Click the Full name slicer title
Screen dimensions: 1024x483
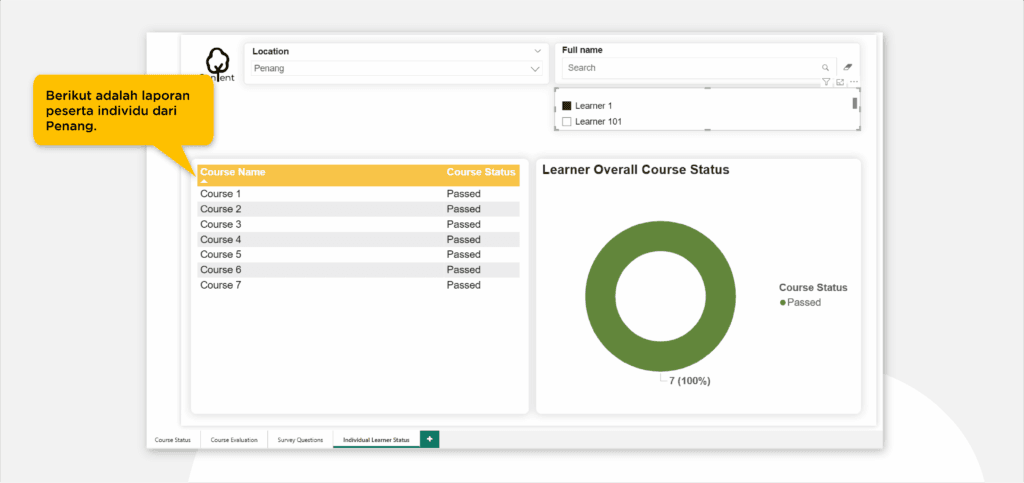(x=583, y=50)
